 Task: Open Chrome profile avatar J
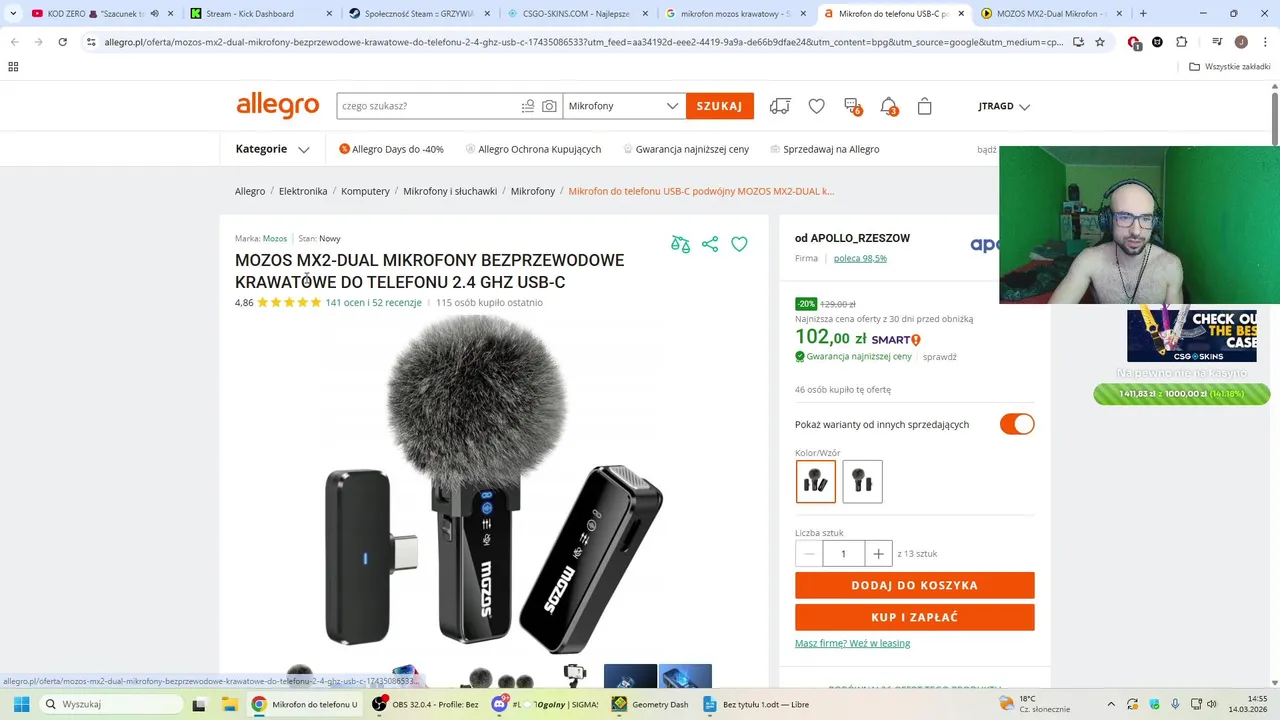coord(1241,42)
